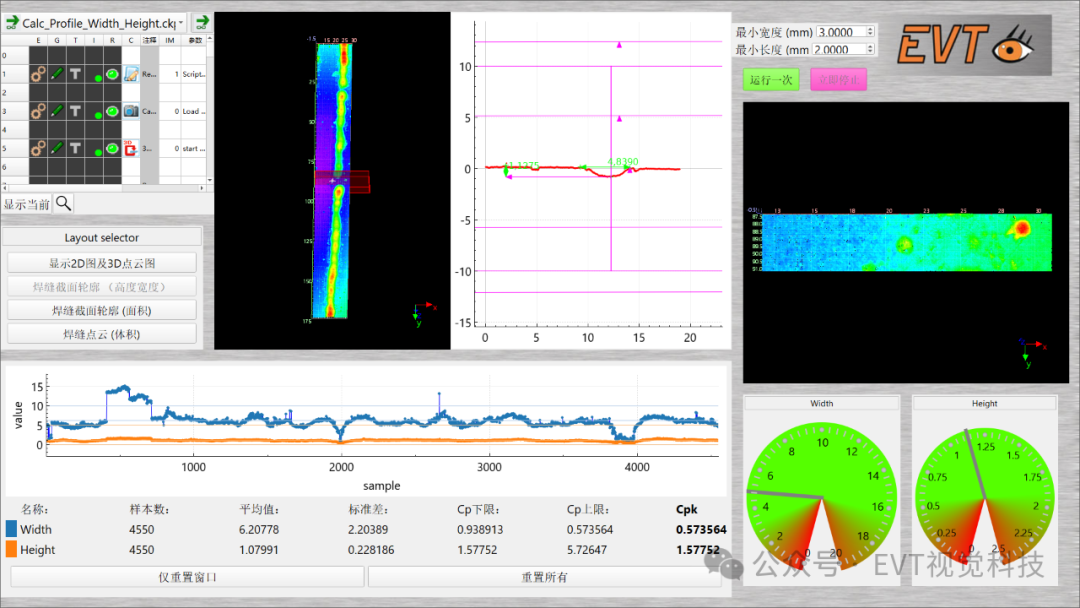Click the gears icon in row 1
The image size is (1080, 608).
tap(38, 74)
